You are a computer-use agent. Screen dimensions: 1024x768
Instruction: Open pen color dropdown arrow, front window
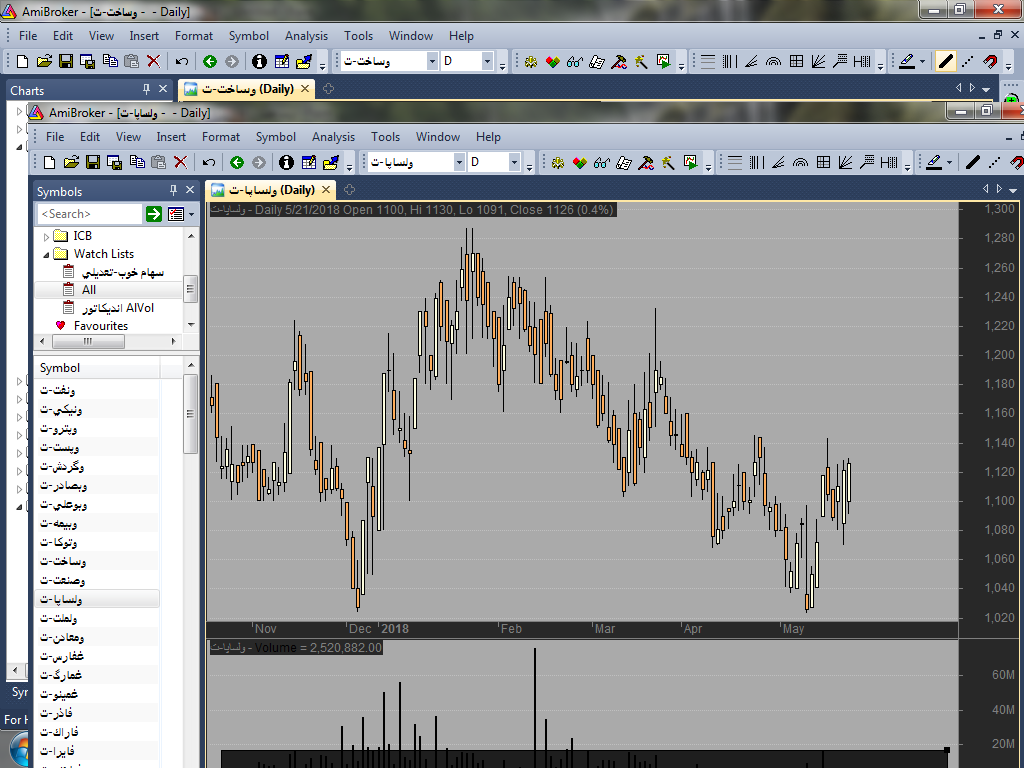(x=949, y=163)
